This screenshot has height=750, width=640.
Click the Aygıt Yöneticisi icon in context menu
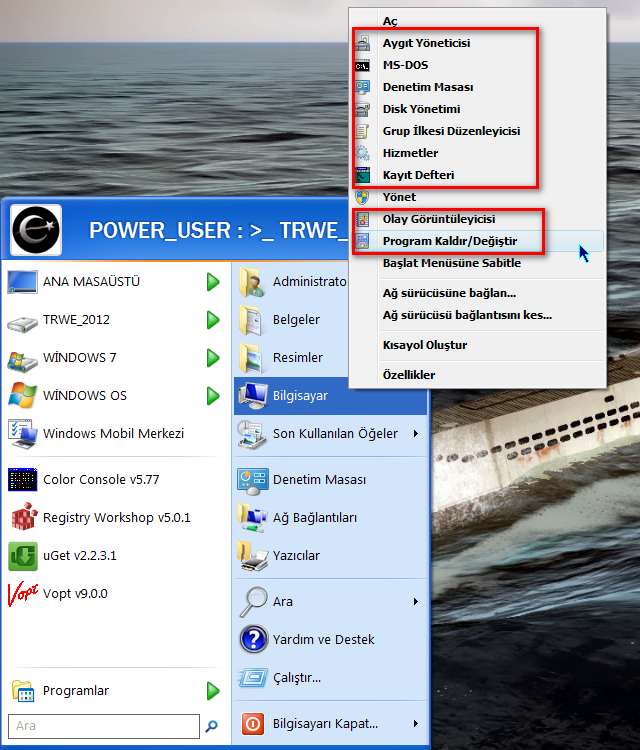(x=363, y=43)
